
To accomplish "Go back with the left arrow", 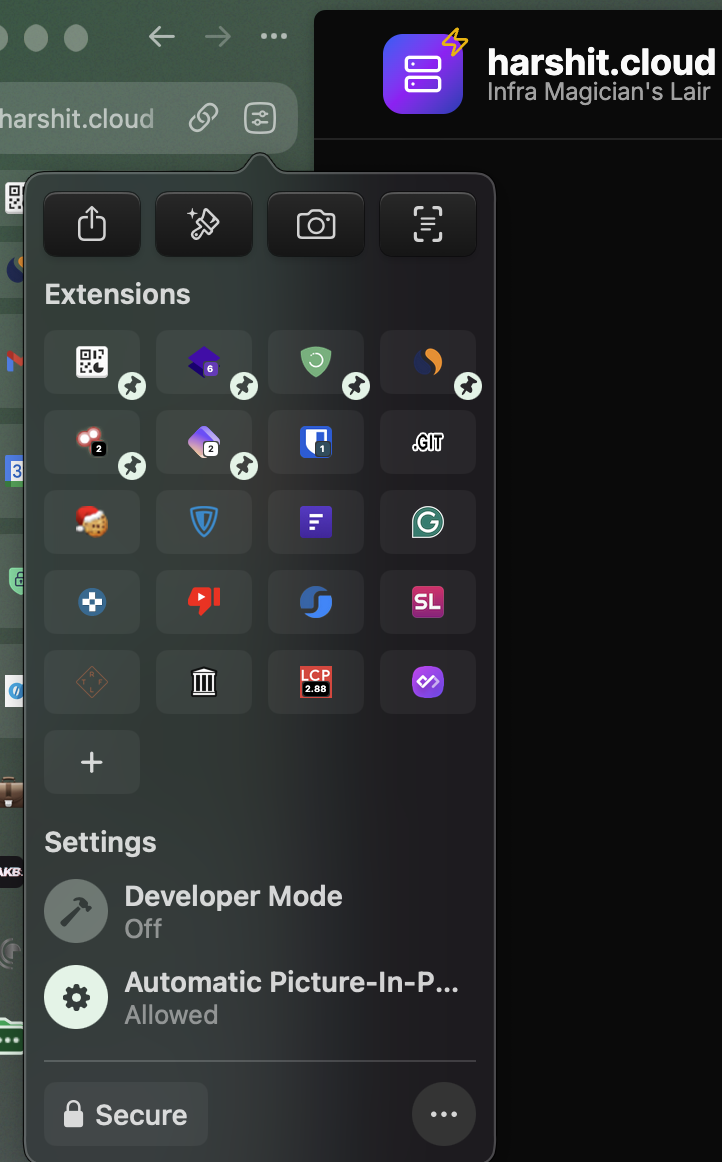I will (162, 36).
